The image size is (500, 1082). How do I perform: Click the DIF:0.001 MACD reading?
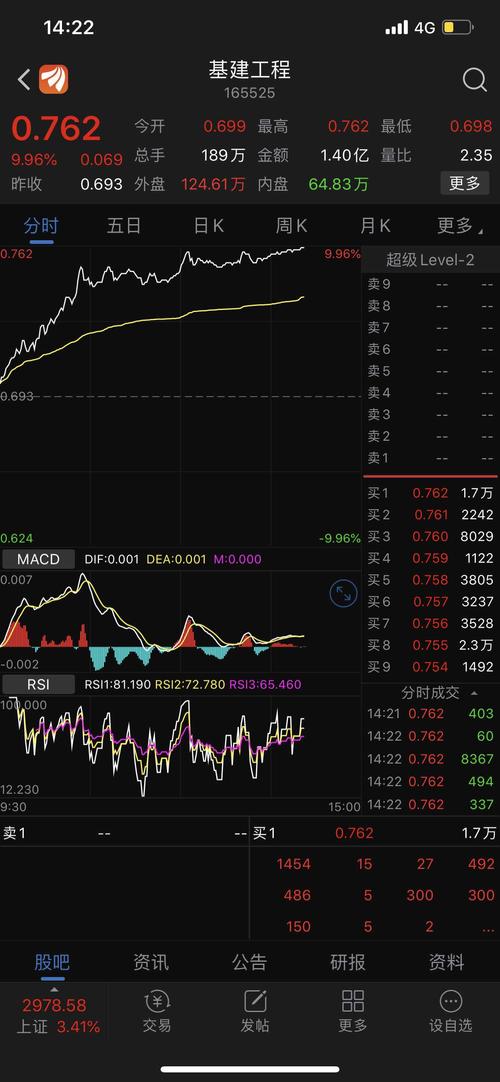tap(111, 559)
